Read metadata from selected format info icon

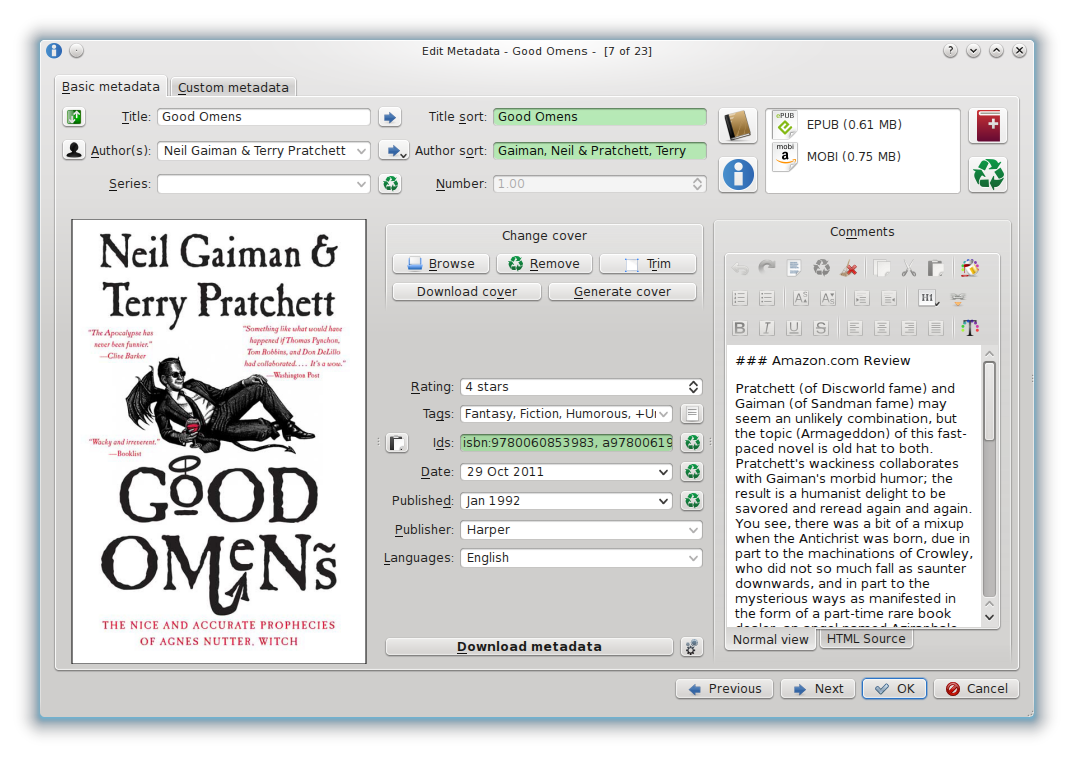click(x=738, y=175)
